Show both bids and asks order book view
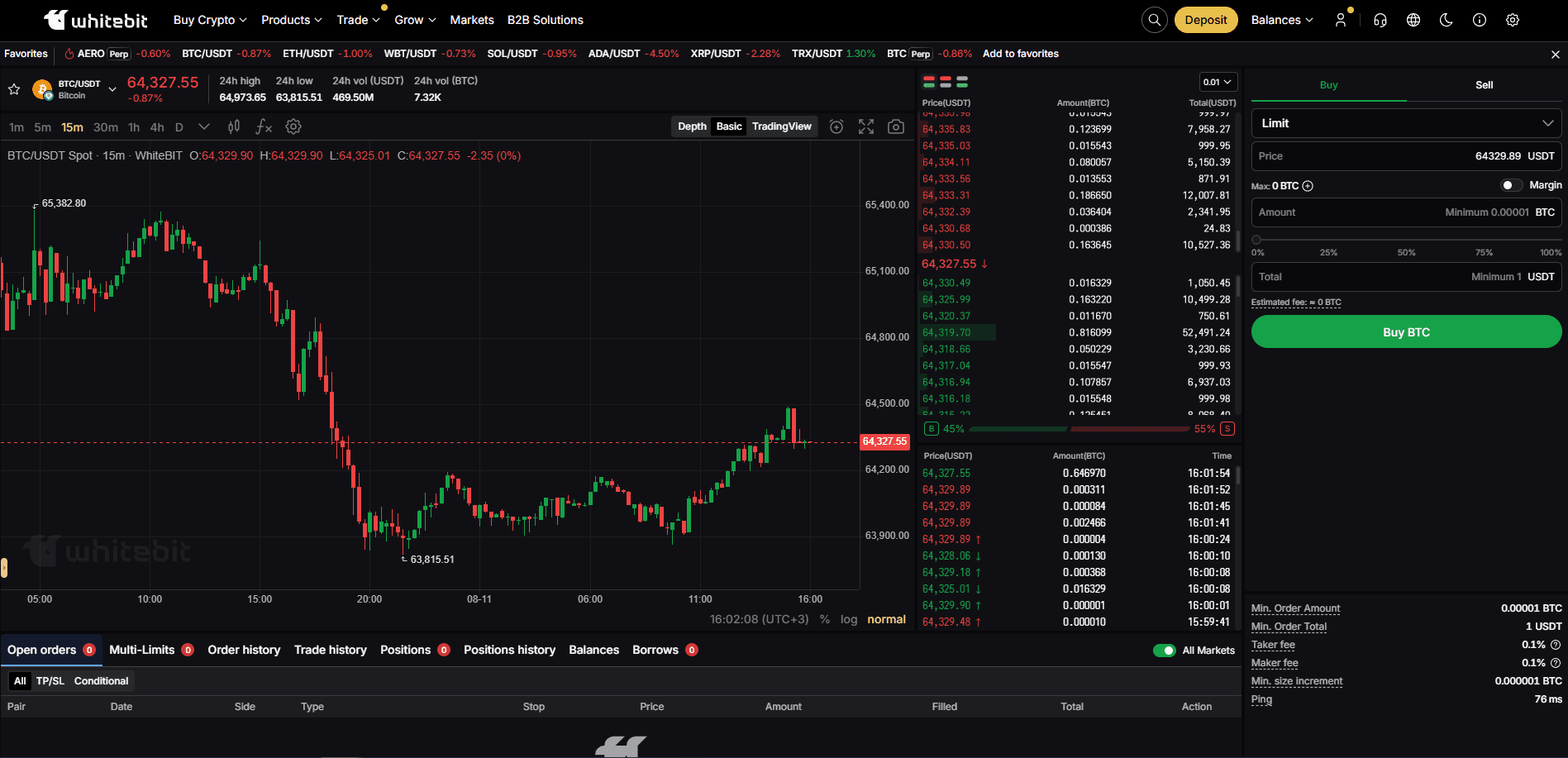Image resolution: width=1568 pixels, height=758 pixels. [929, 82]
